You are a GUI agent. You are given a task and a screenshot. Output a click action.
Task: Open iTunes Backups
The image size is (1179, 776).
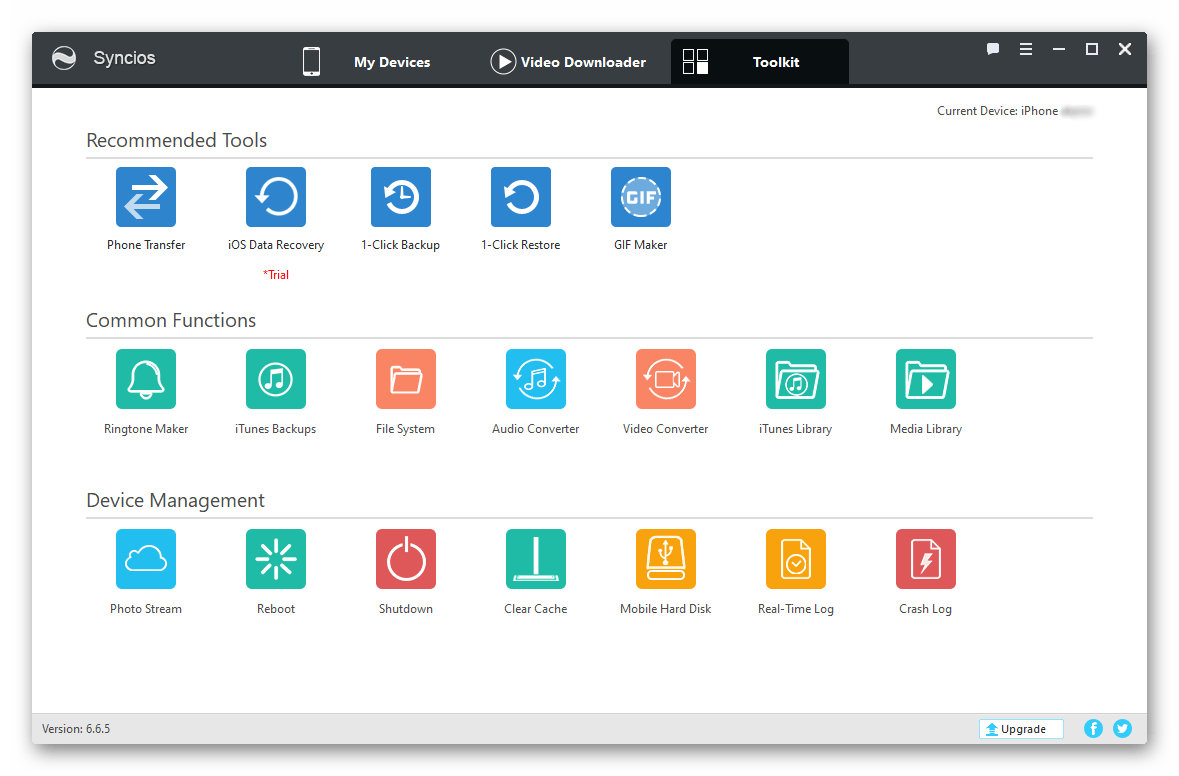coord(276,379)
